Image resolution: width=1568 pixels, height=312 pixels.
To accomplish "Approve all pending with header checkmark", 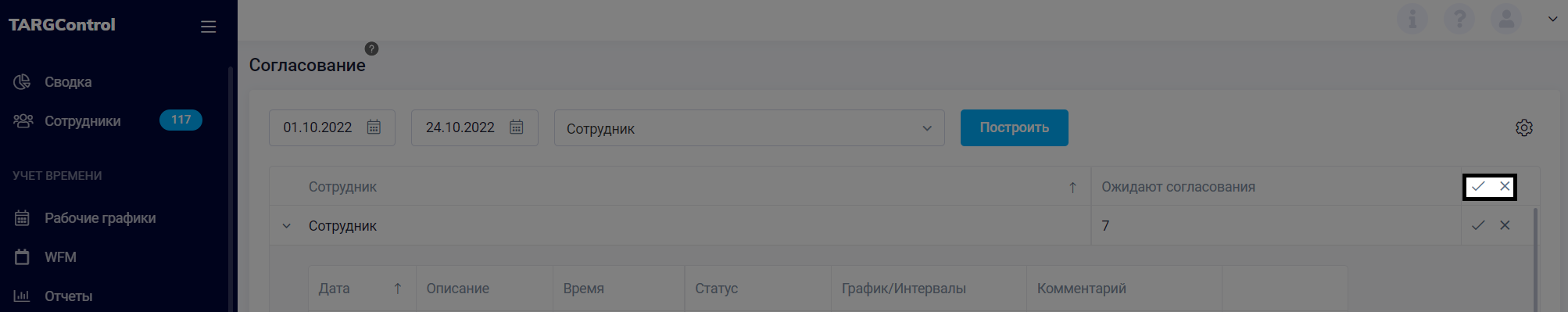I will [1478, 186].
